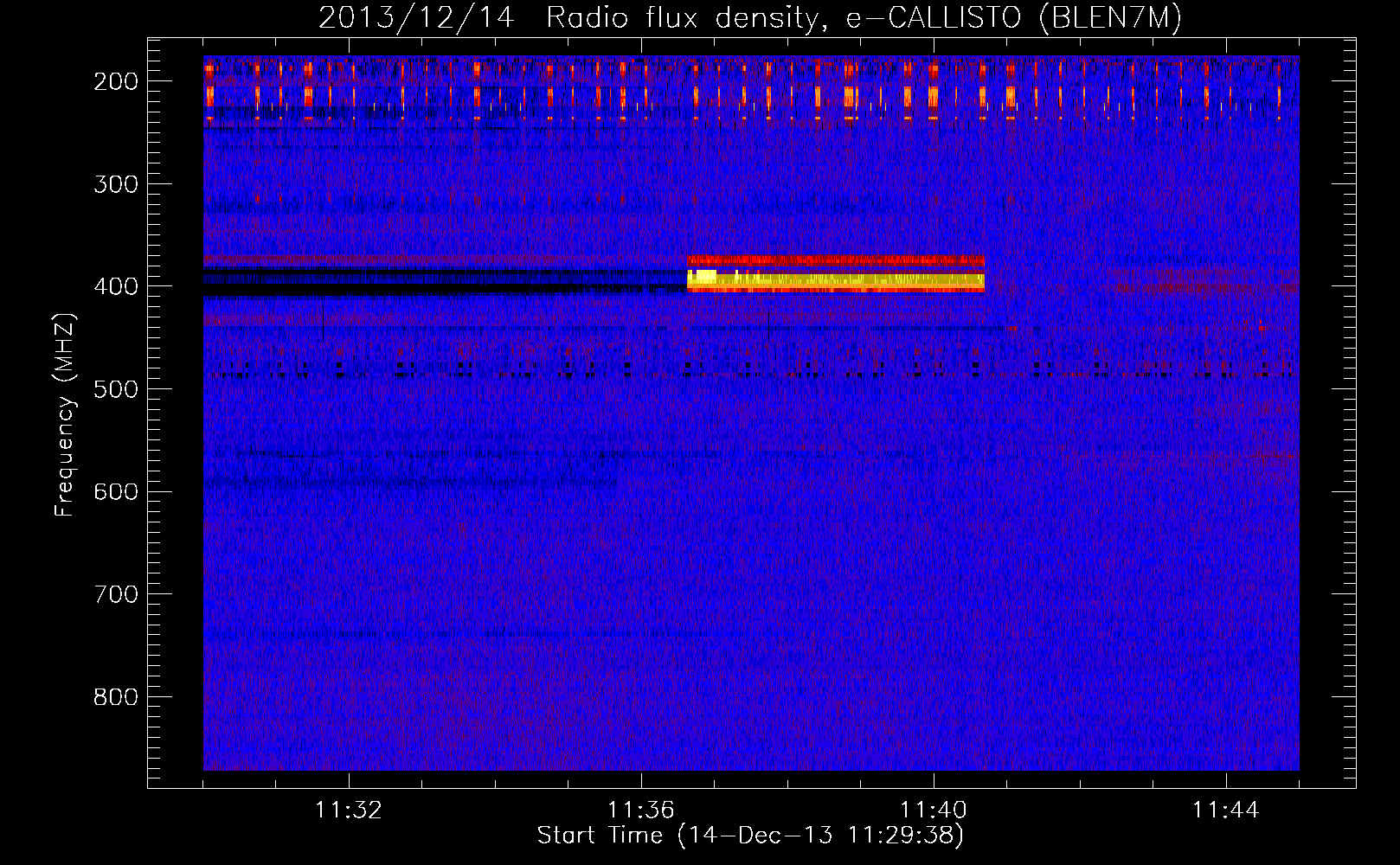The height and width of the screenshot is (865, 1400).
Task: Click the vertical Frequency (MHZ) axis label
Action: 65,415
